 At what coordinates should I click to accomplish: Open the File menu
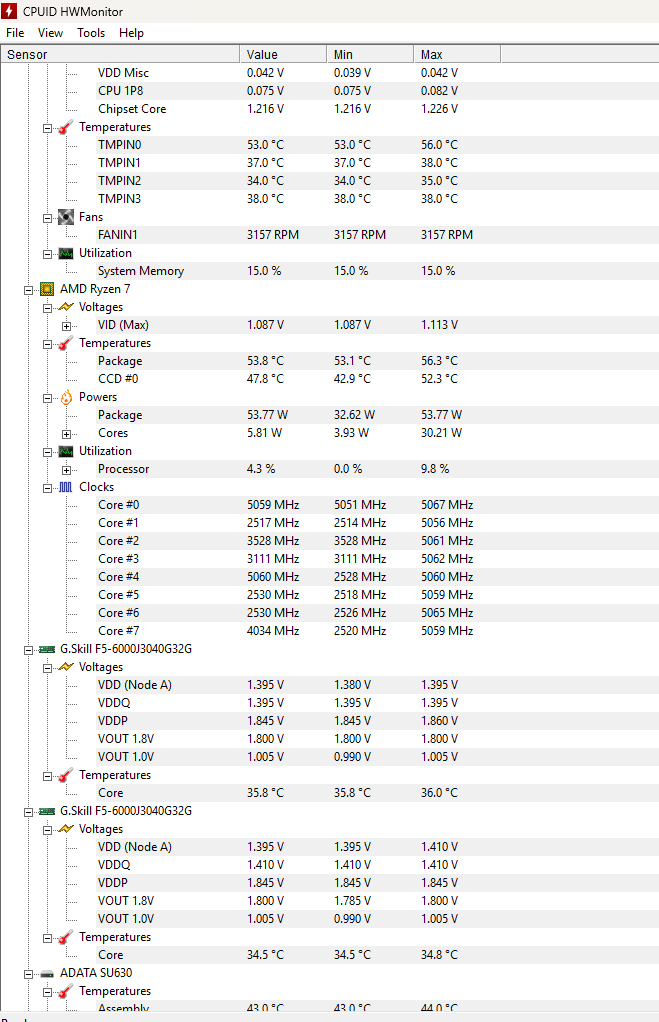[x=15, y=33]
